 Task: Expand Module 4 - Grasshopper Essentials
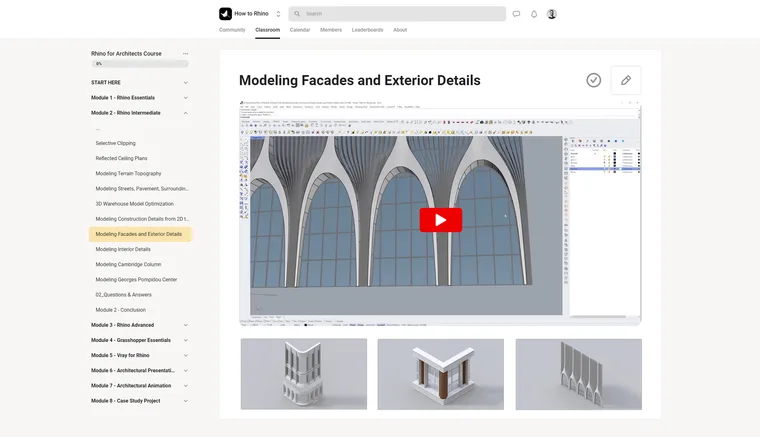[140, 340]
